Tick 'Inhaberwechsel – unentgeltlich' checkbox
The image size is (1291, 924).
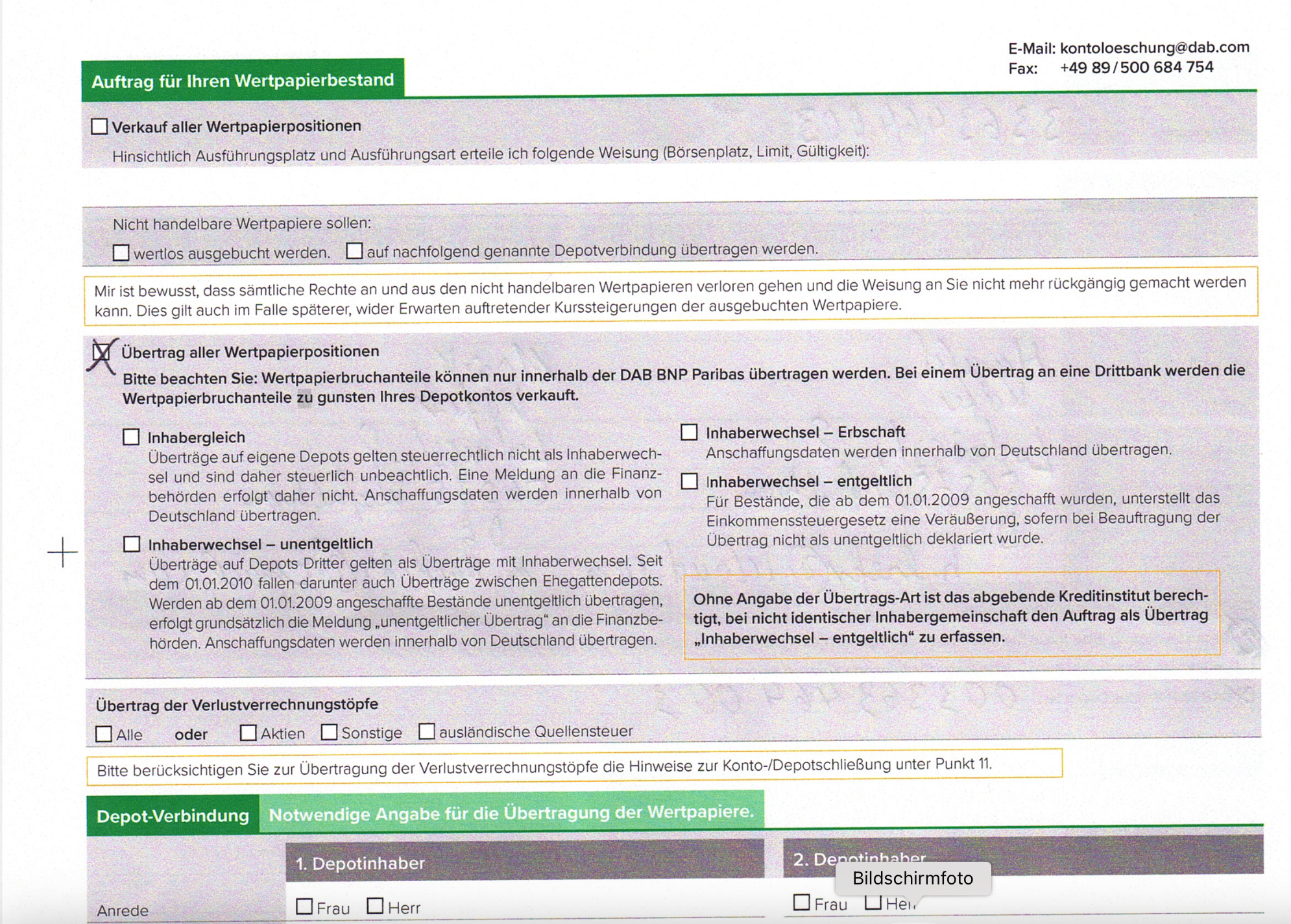pos(132,544)
